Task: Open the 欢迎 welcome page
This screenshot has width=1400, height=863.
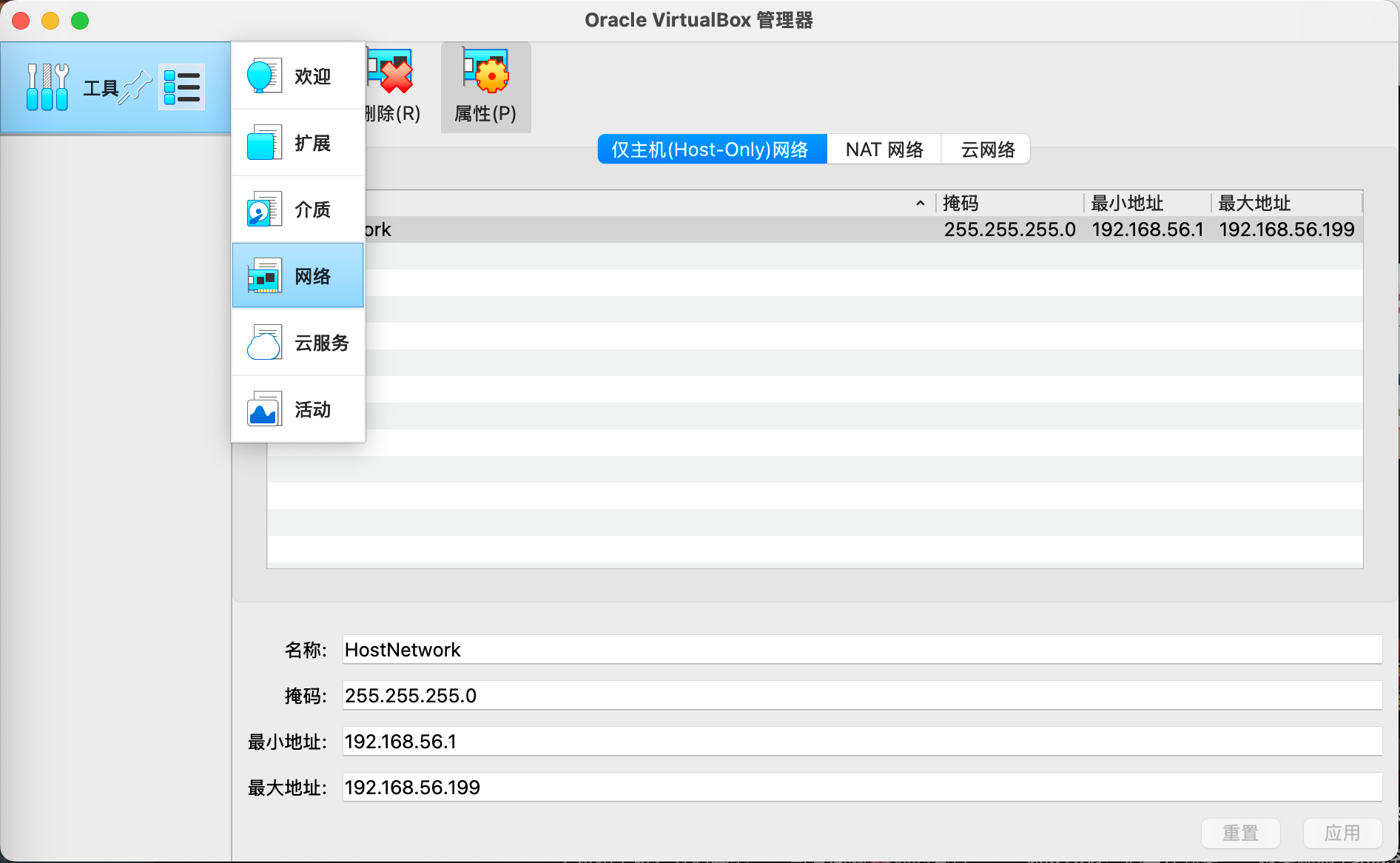Action: [x=298, y=76]
